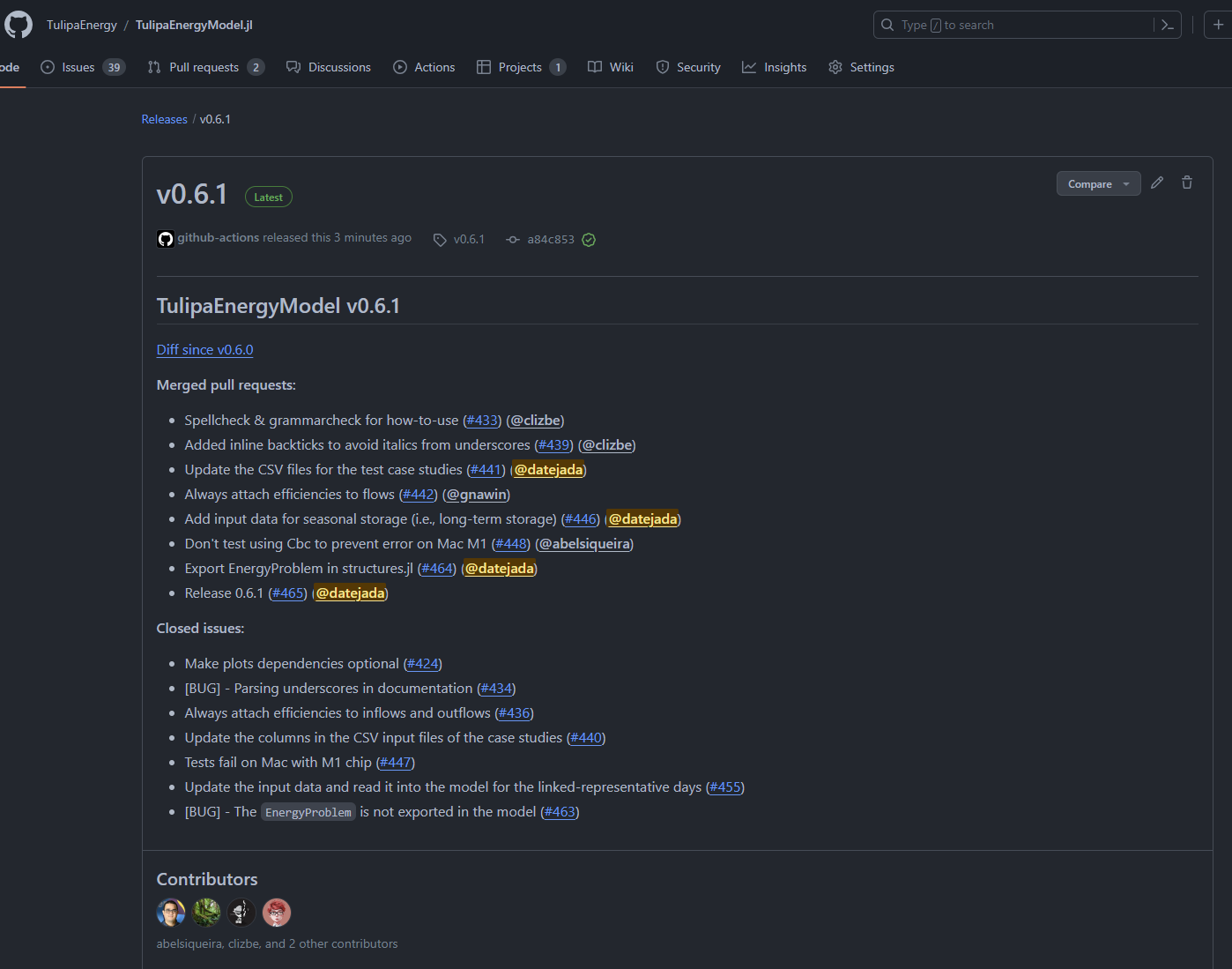The height and width of the screenshot is (969, 1232).
Task: Open the command palette terminal icon
Action: (1166, 25)
